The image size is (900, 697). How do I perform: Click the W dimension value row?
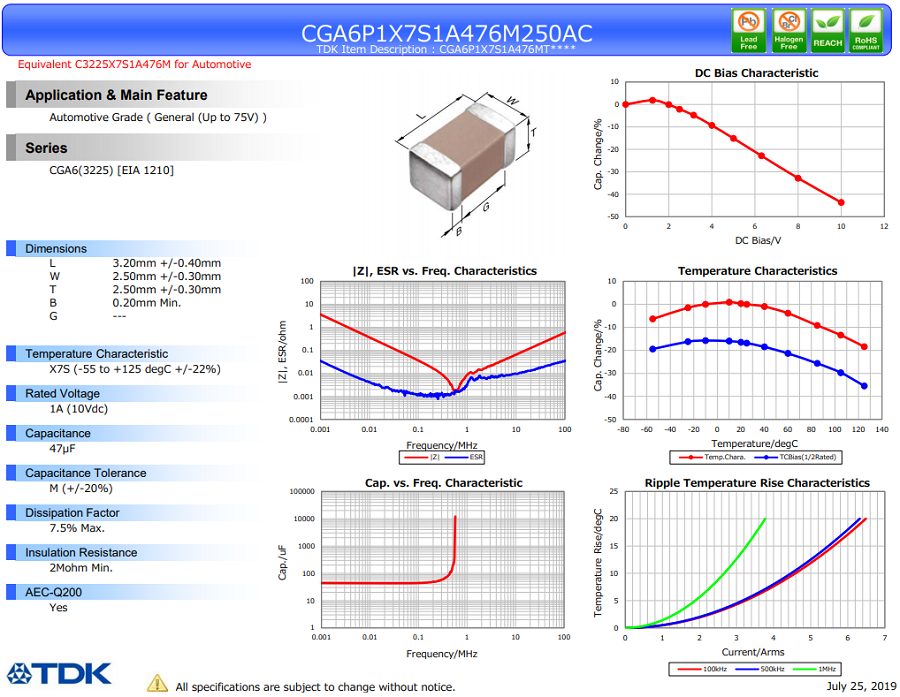[135, 276]
